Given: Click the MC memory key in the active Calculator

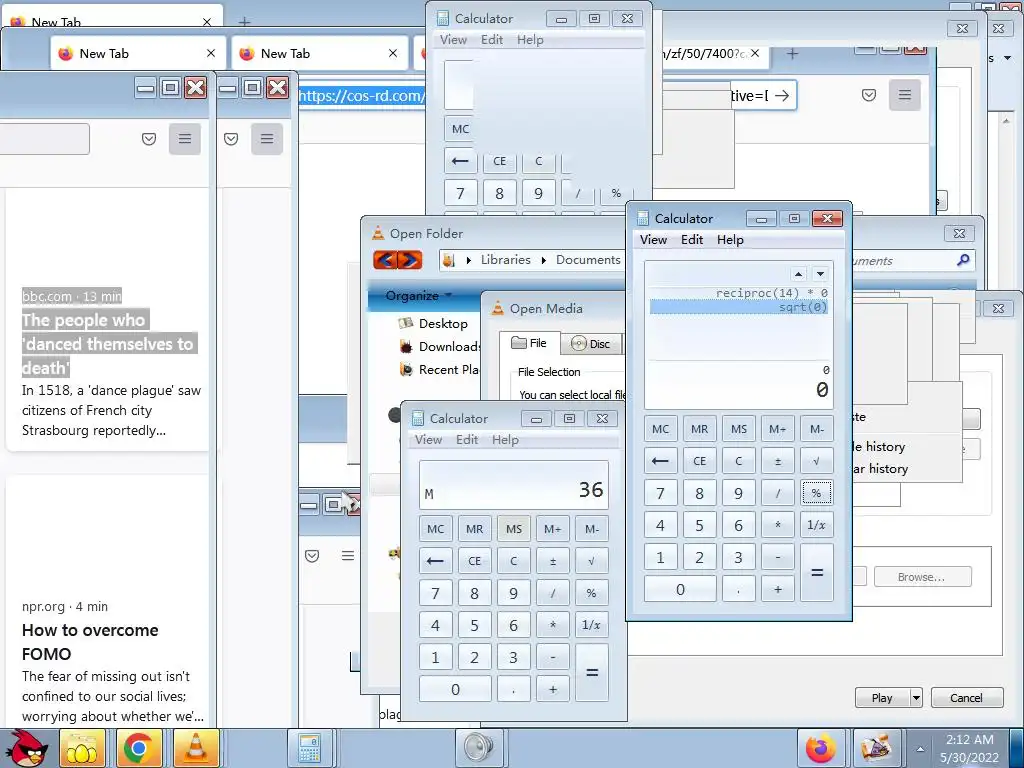Looking at the screenshot, I should (x=660, y=429).
